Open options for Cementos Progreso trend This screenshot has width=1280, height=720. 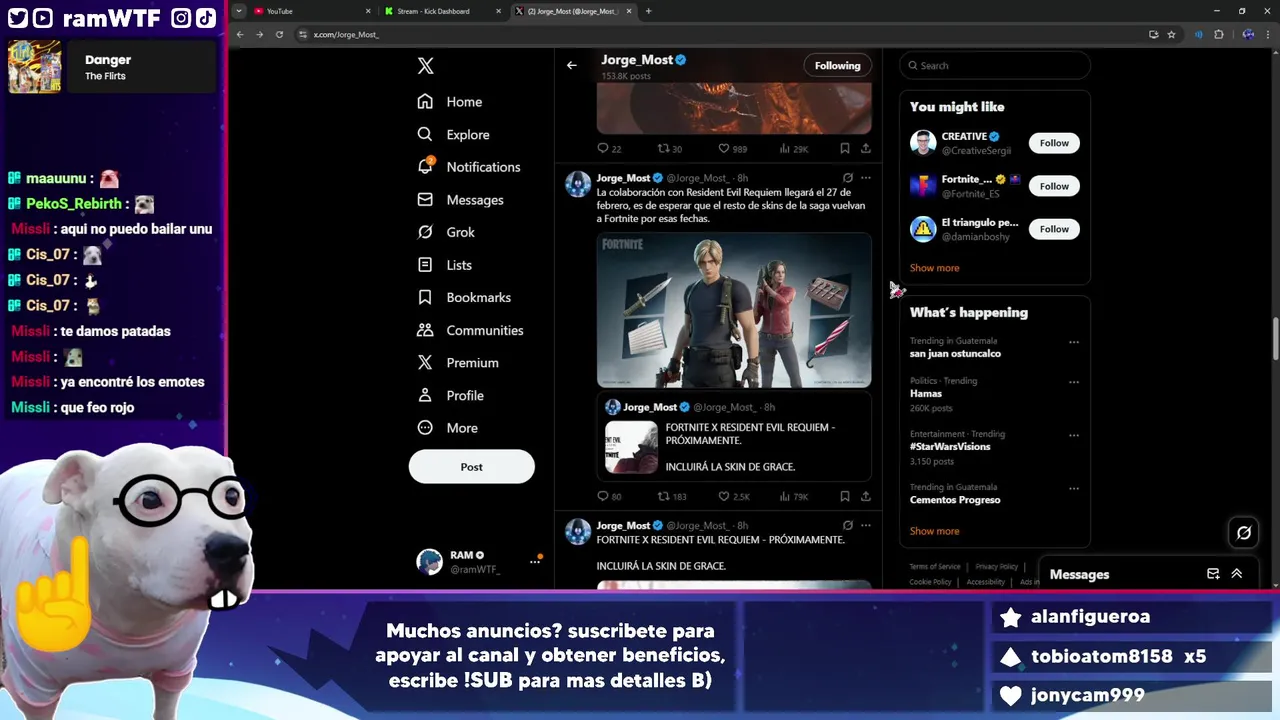[1074, 489]
